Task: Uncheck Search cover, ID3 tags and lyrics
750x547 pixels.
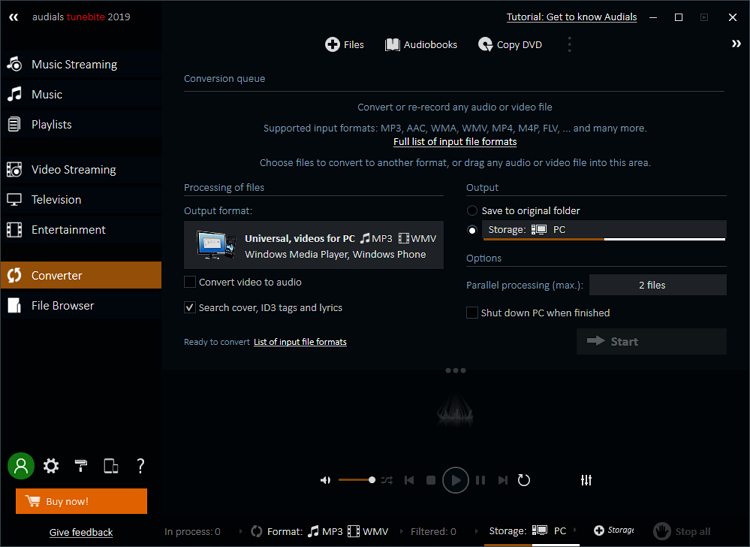Action: coord(190,307)
